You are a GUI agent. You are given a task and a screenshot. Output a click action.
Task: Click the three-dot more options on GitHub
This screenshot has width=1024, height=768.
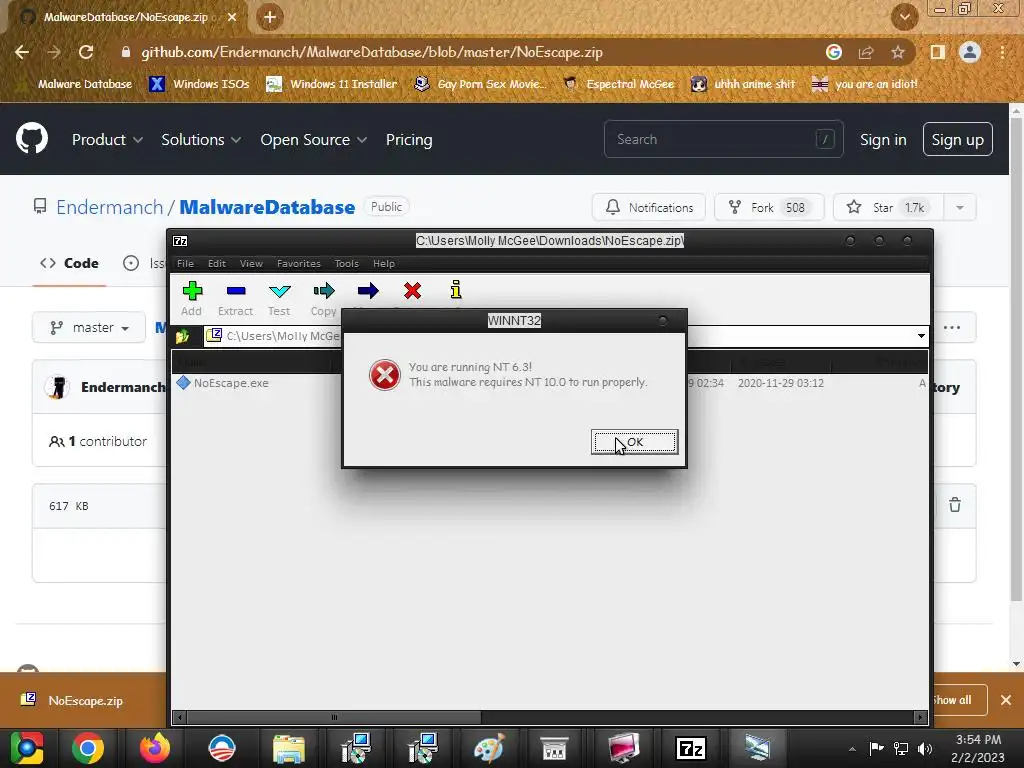[952, 327]
